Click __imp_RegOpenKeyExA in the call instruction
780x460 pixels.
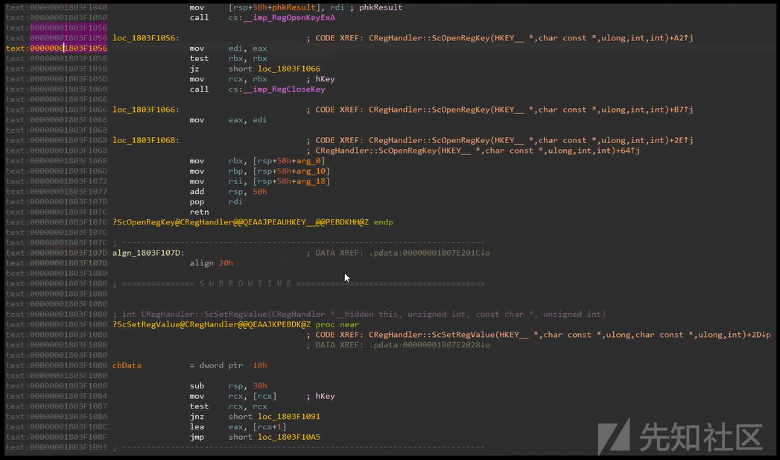[x=287, y=17]
